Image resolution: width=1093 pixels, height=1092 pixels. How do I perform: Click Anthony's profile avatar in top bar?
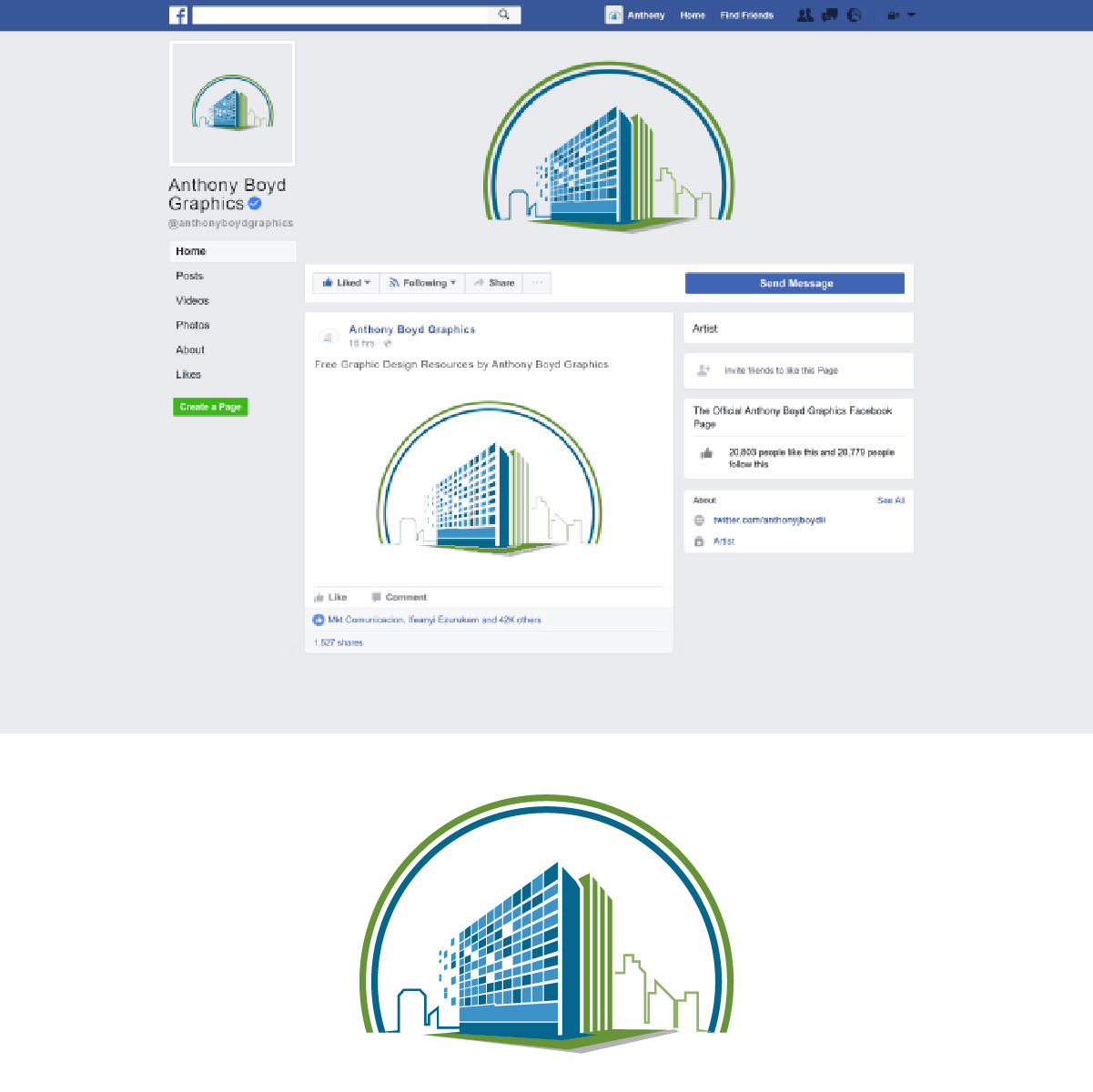(614, 15)
